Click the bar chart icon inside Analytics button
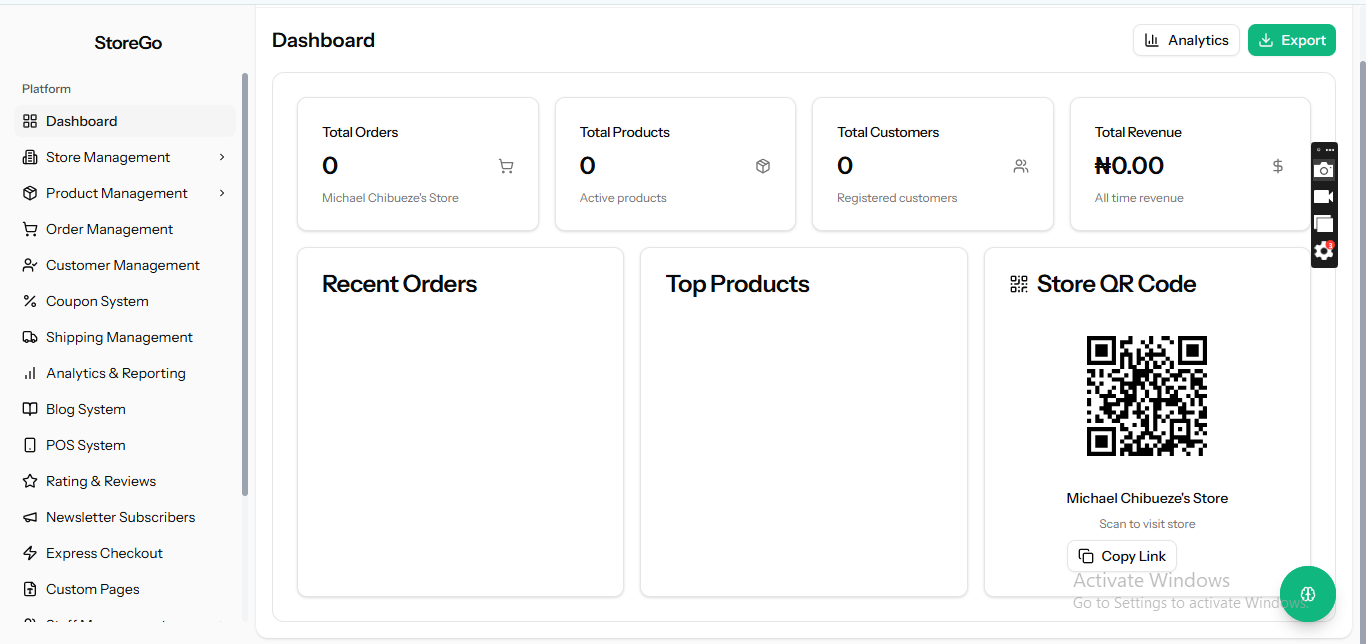Image resolution: width=1366 pixels, height=644 pixels. [1152, 40]
